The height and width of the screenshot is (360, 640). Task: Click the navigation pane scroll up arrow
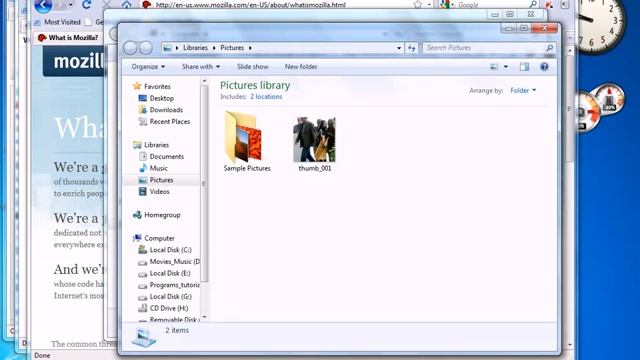[204, 81]
